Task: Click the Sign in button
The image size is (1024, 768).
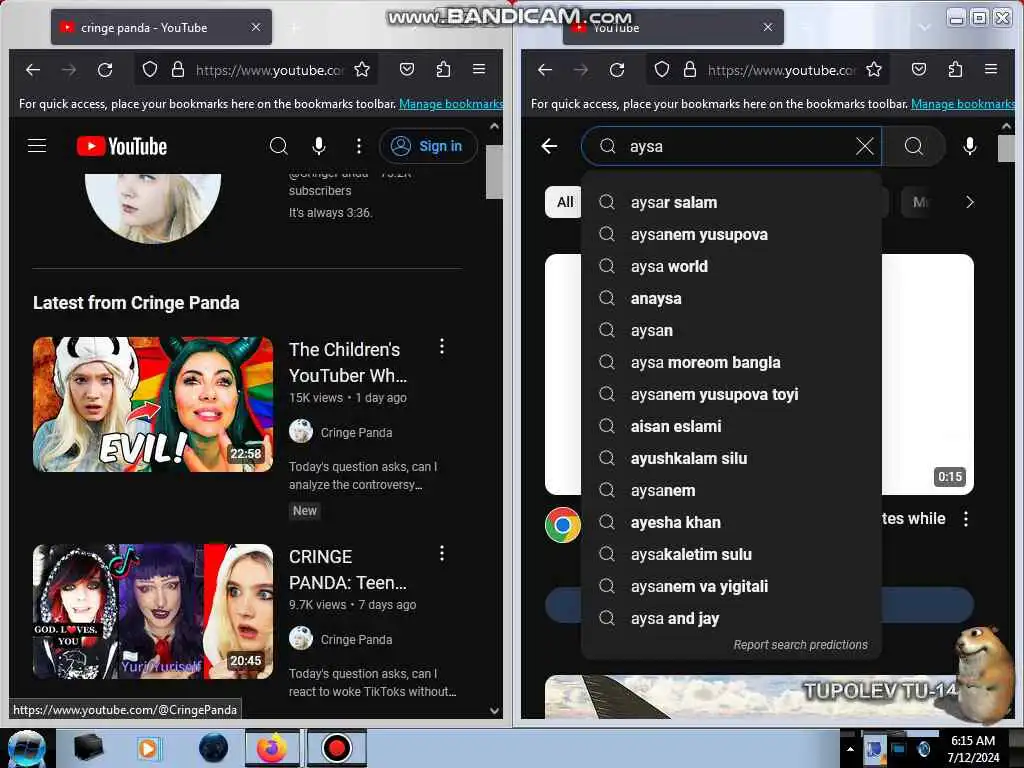Action: click(x=428, y=146)
